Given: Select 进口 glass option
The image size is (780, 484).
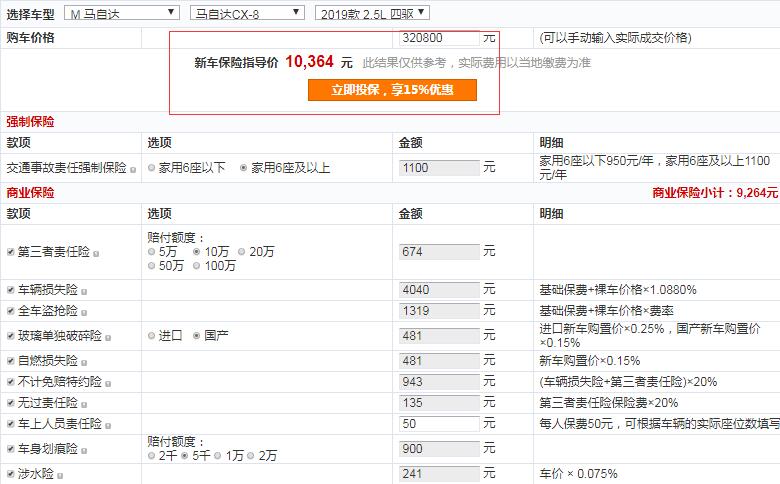Looking at the screenshot, I should (x=152, y=336).
